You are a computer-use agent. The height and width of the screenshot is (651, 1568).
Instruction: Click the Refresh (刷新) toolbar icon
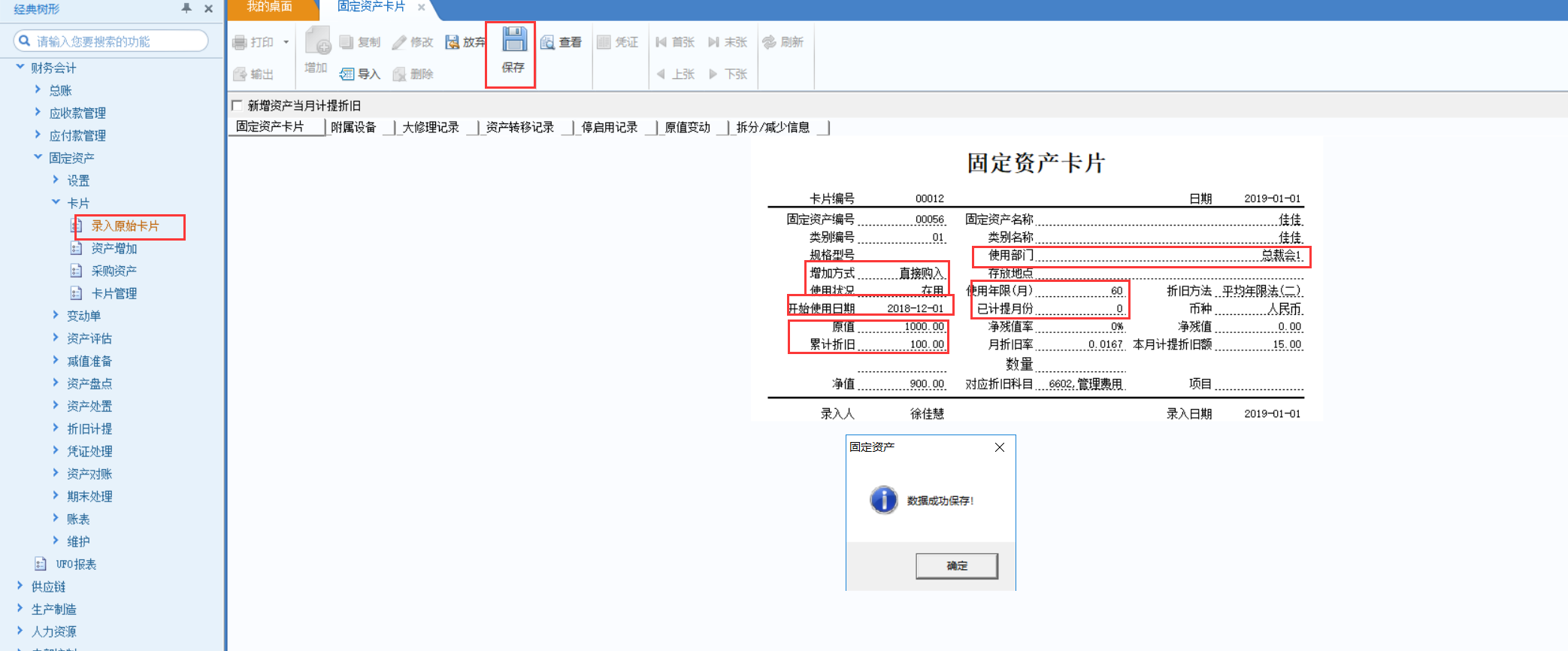(769, 42)
